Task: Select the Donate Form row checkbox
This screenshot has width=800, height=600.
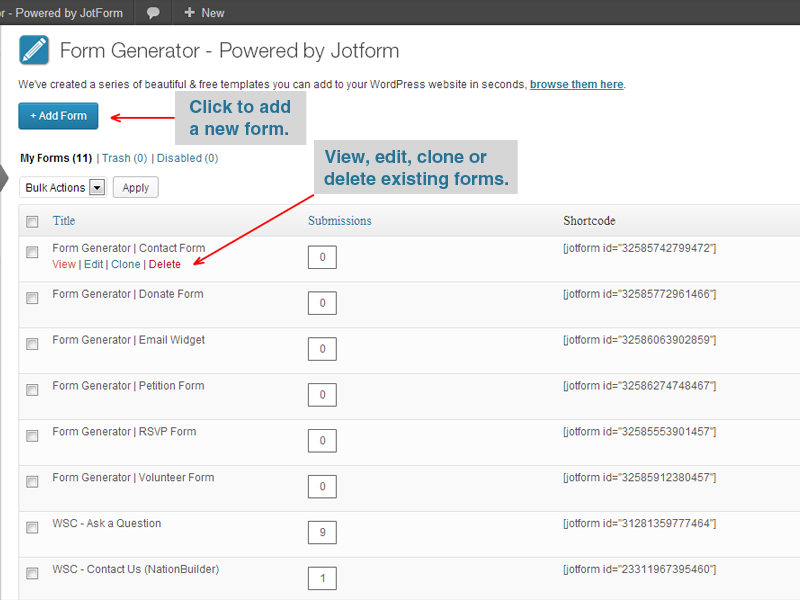Action: tap(32, 297)
